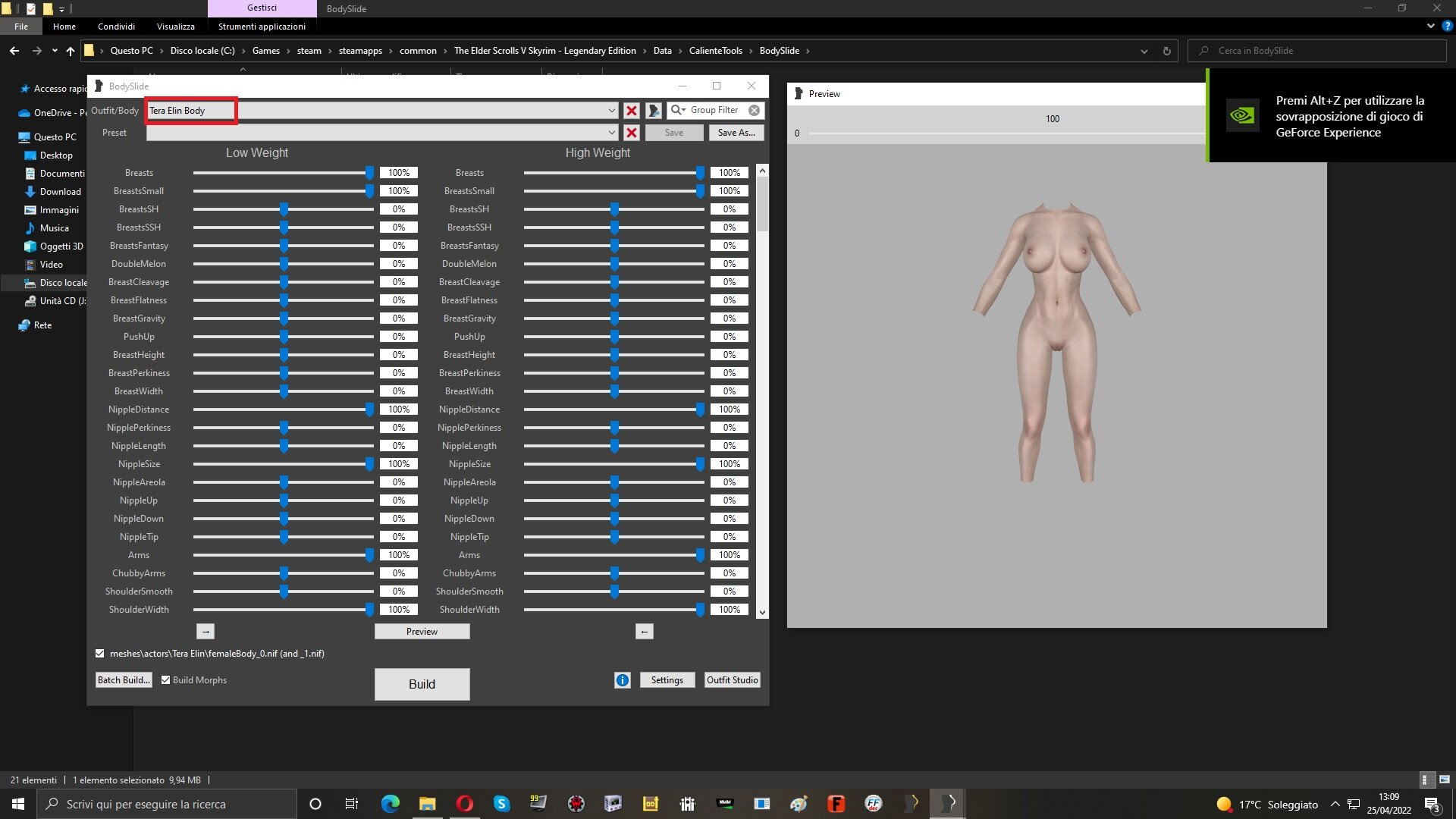Open File Explorer from the taskbar

point(427,804)
